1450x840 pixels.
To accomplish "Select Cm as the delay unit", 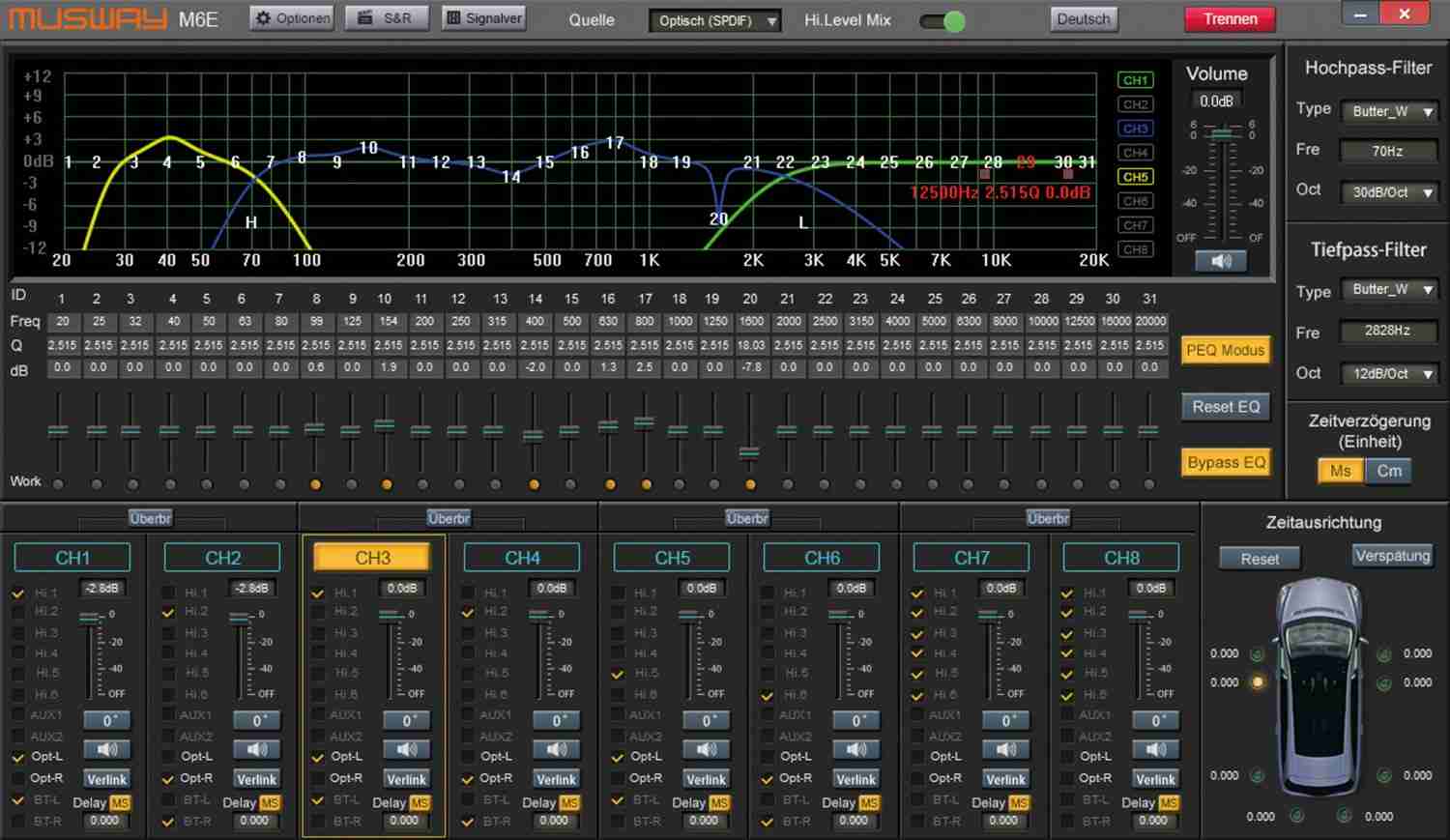I will [x=1389, y=471].
